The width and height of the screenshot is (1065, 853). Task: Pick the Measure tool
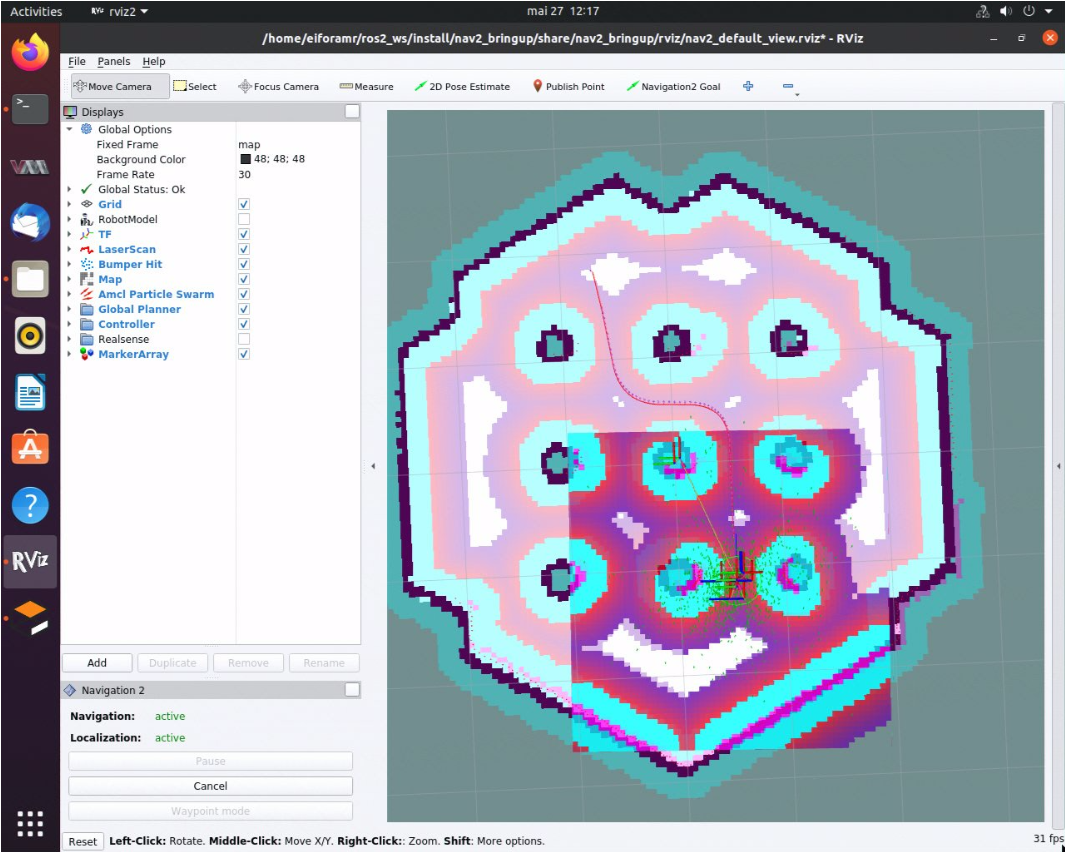point(366,87)
